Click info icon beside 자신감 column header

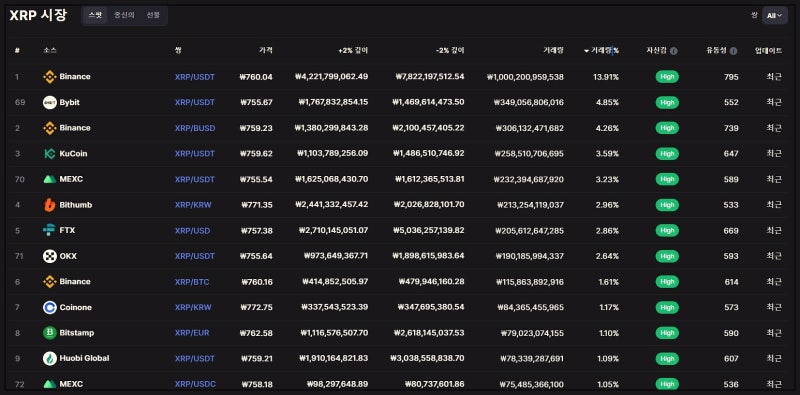point(673,51)
